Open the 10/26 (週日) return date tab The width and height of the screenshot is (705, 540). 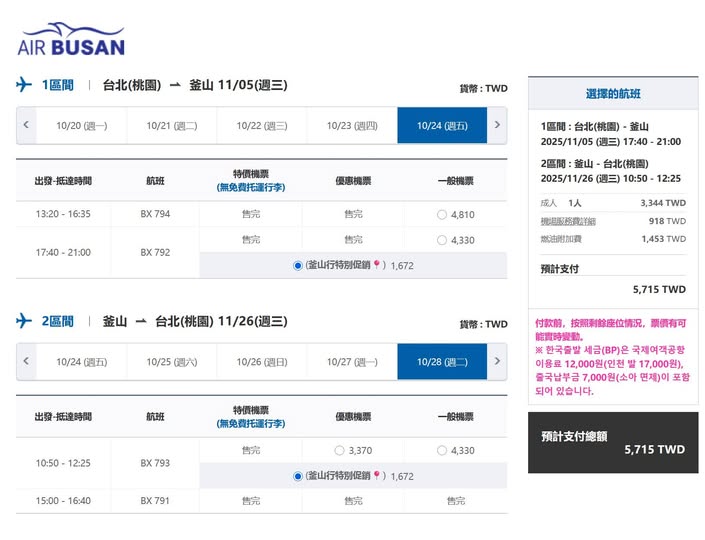click(262, 362)
